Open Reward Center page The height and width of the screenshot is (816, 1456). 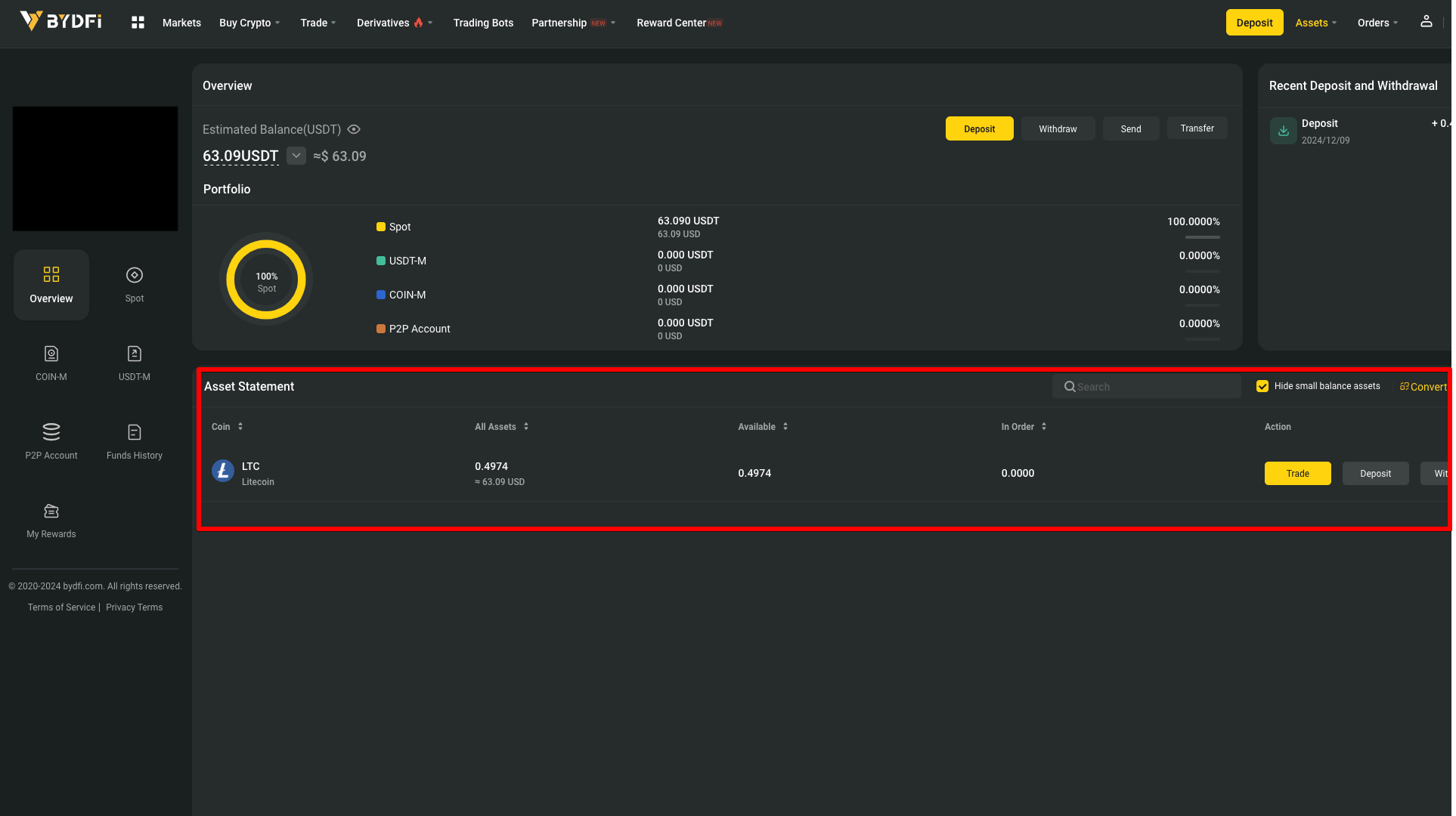click(679, 23)
